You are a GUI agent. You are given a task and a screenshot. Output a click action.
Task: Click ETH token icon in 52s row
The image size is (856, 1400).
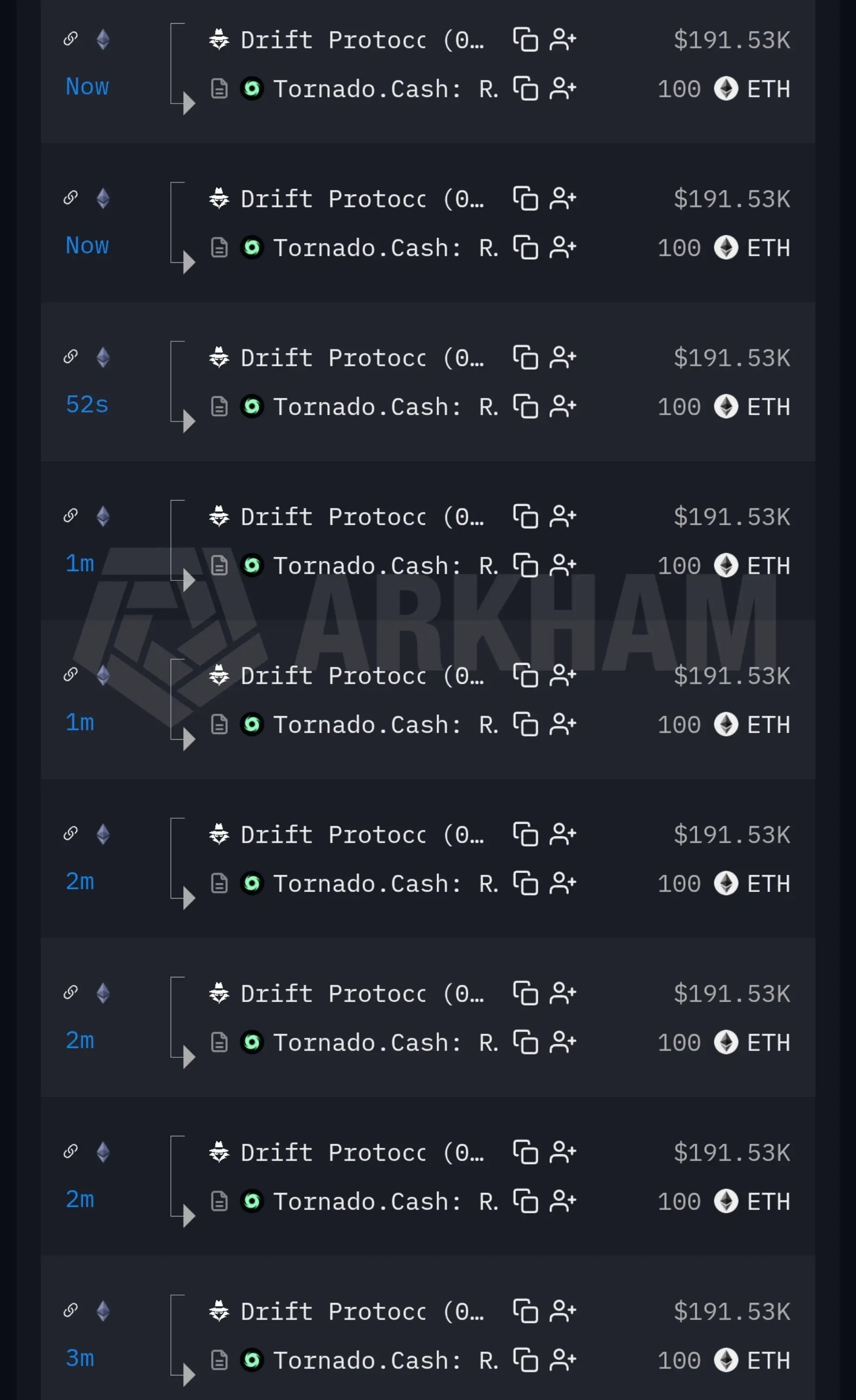(726, 407)
